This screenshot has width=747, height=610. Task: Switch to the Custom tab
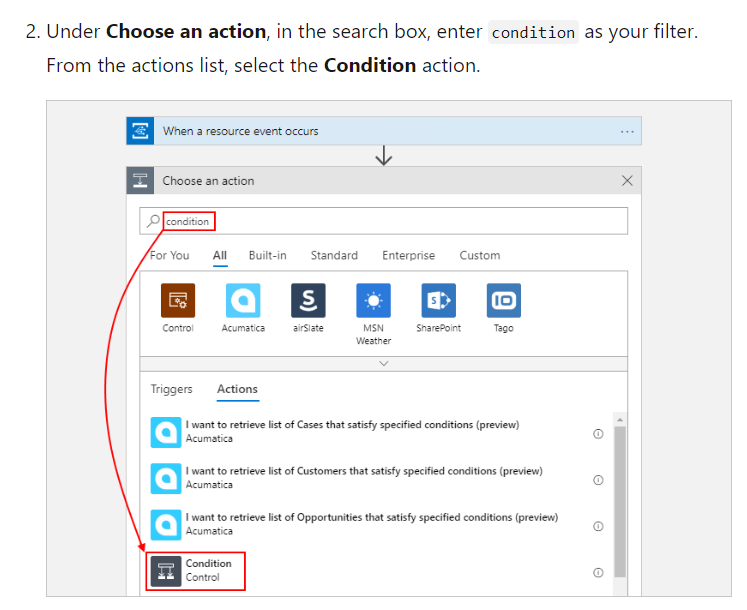click(x=480, y=255)
